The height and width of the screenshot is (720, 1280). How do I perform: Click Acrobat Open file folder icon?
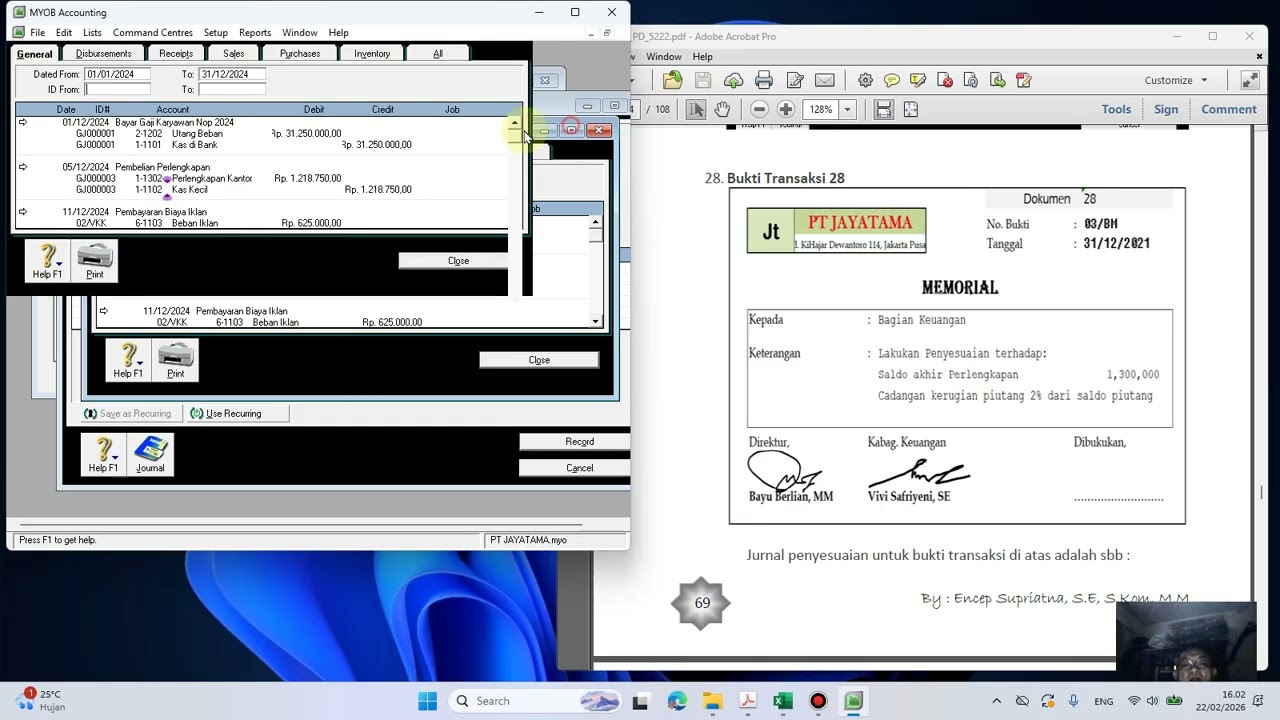pos(672,80)
